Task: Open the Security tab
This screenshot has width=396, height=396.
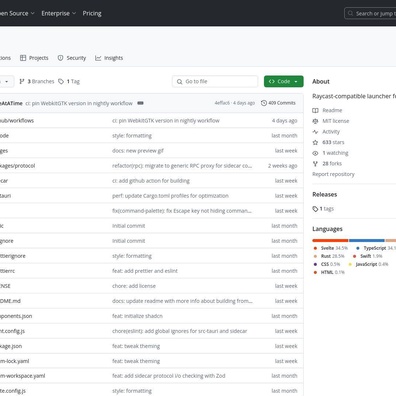Action: (72, 58)
